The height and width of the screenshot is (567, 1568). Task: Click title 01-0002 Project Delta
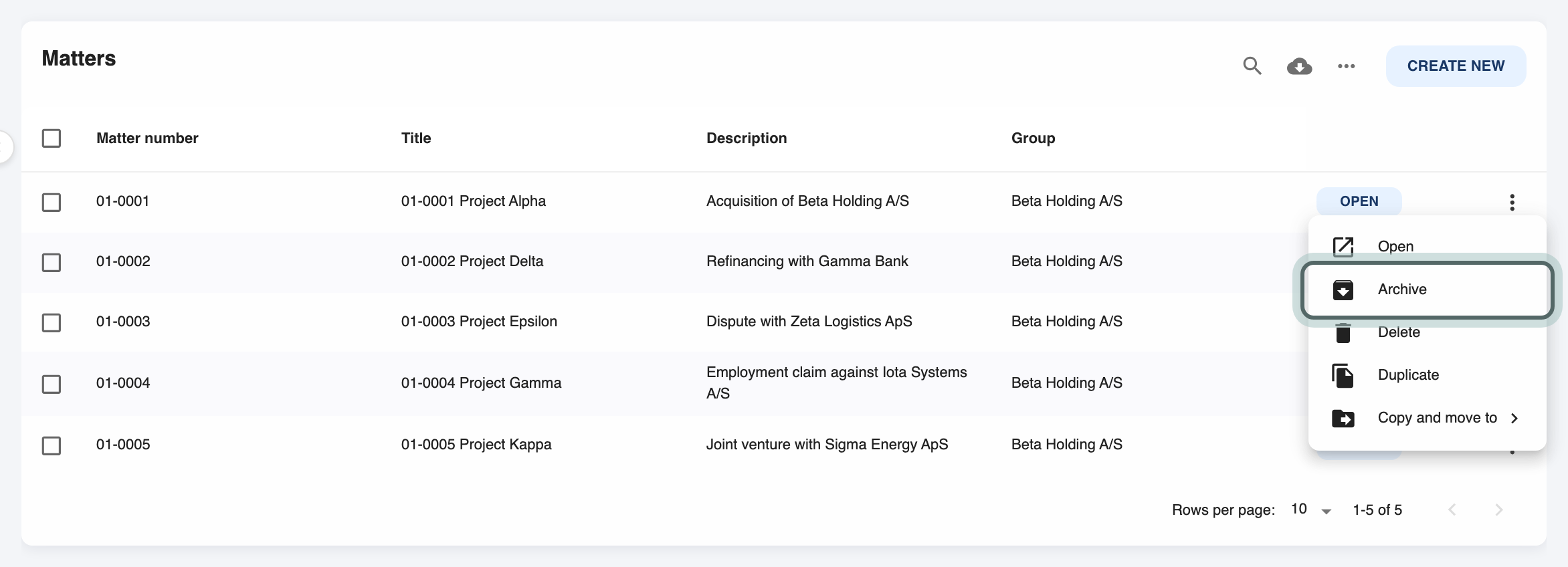(x=472, y=261)
